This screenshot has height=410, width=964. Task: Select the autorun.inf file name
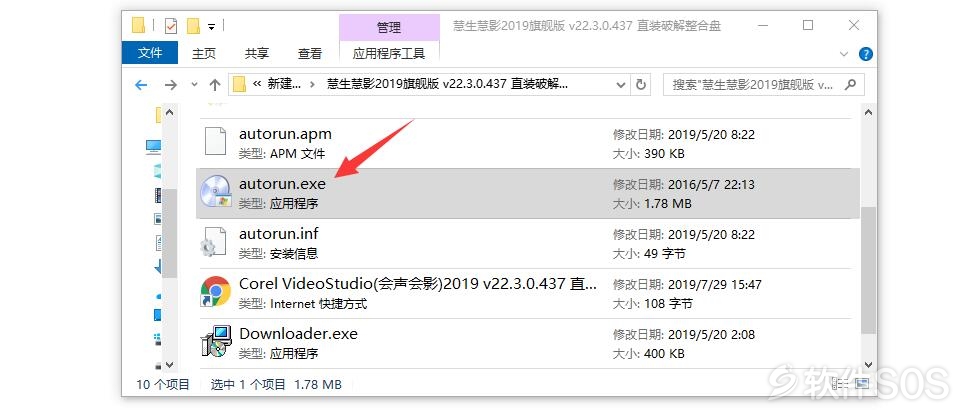[x=279, y=234]
